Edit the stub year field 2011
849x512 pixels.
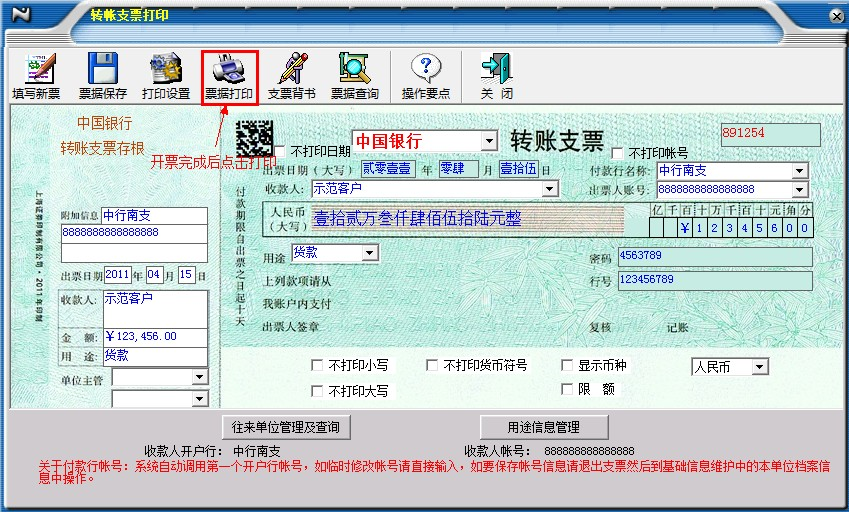(x=117, y=274)
